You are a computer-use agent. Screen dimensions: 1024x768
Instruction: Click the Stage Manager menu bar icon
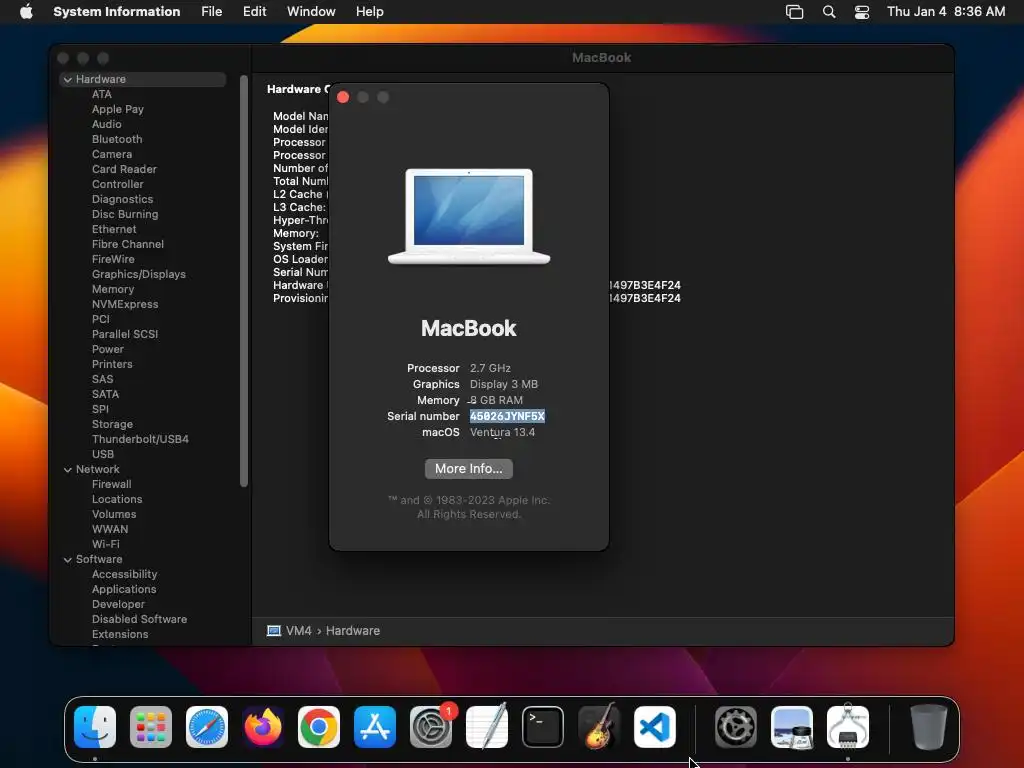[x=795, y=12]
